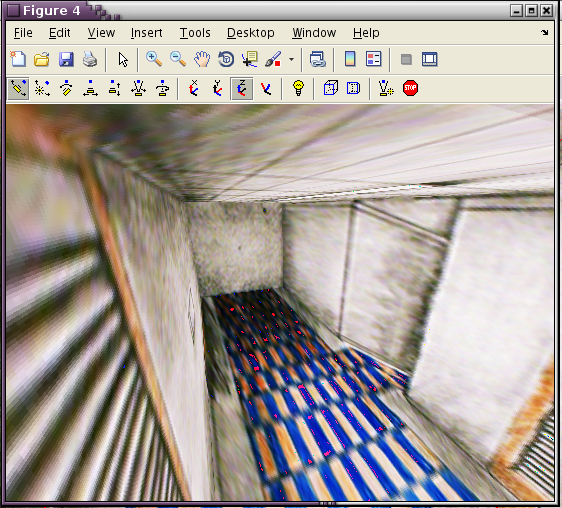Expand the Brush tool dropdown arrow
The width and height of the screenshot is (562, 508).
pos(291,60)
